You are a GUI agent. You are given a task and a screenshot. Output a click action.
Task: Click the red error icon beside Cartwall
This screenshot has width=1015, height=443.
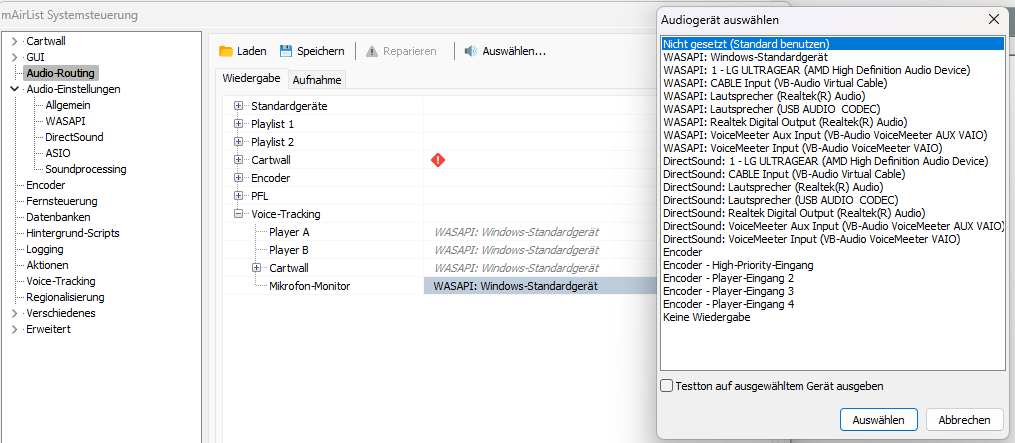coord(438,160)
